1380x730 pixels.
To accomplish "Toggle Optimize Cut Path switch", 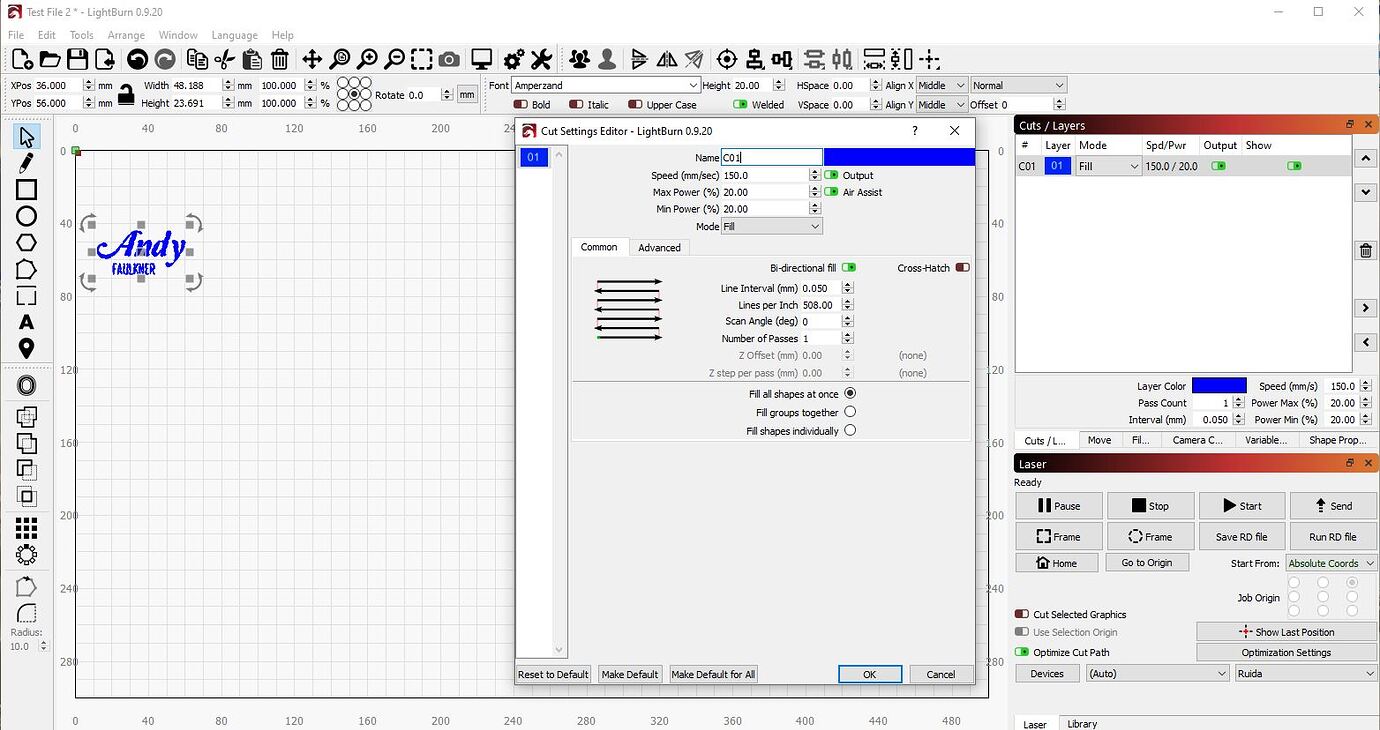I will tap(1021, 652).
